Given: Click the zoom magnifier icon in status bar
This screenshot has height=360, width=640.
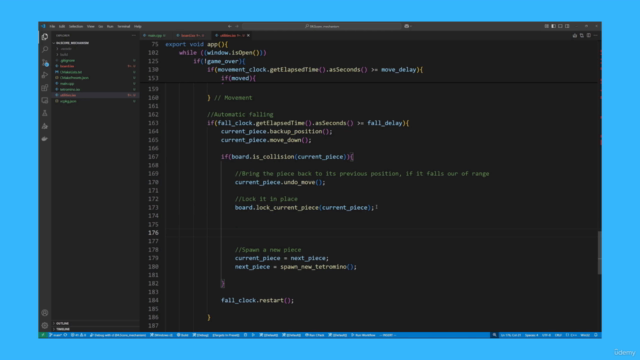Looking at the screenshot, I should (x=494, y=335).
